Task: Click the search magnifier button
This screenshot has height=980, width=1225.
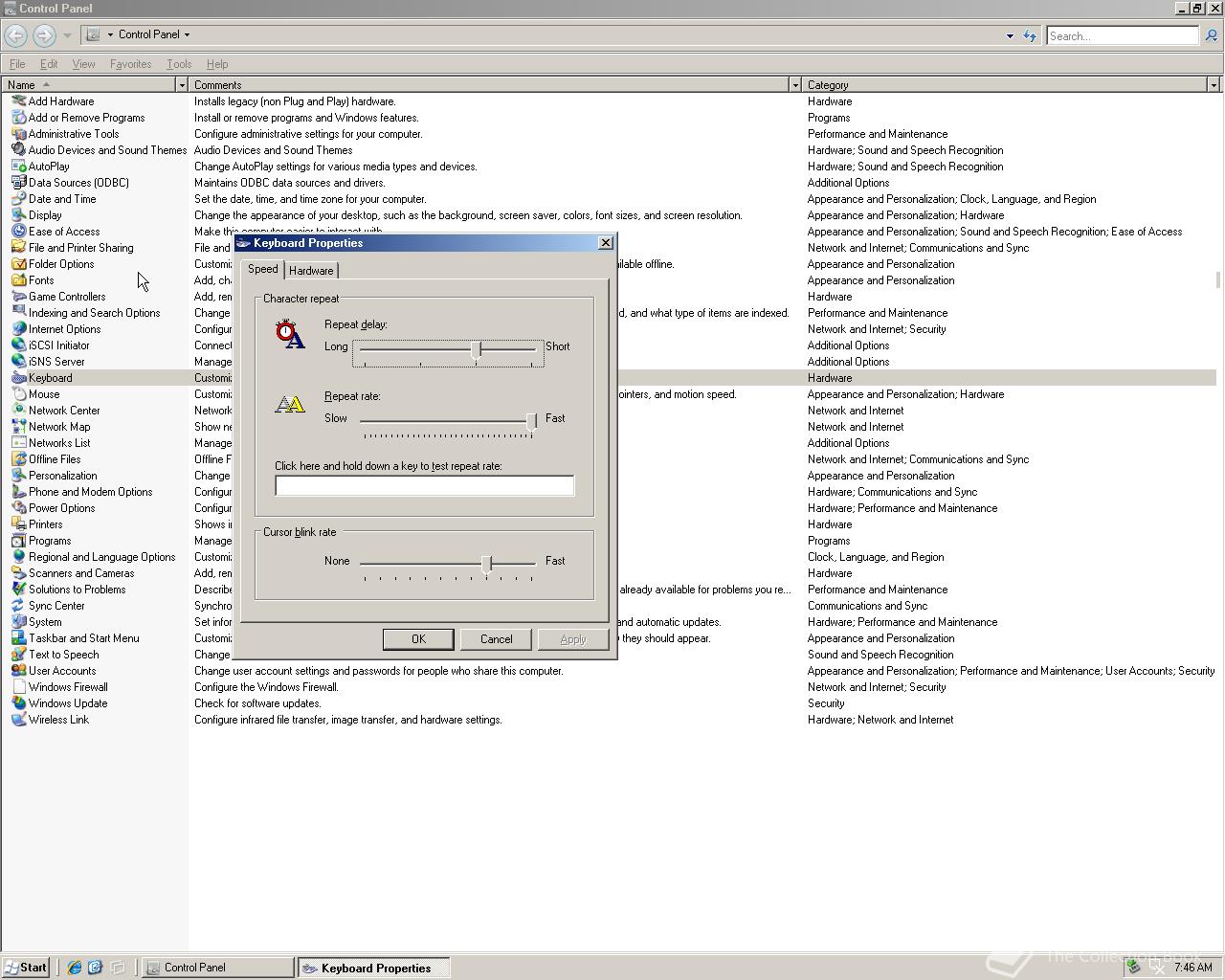Action: point(1211,36)
